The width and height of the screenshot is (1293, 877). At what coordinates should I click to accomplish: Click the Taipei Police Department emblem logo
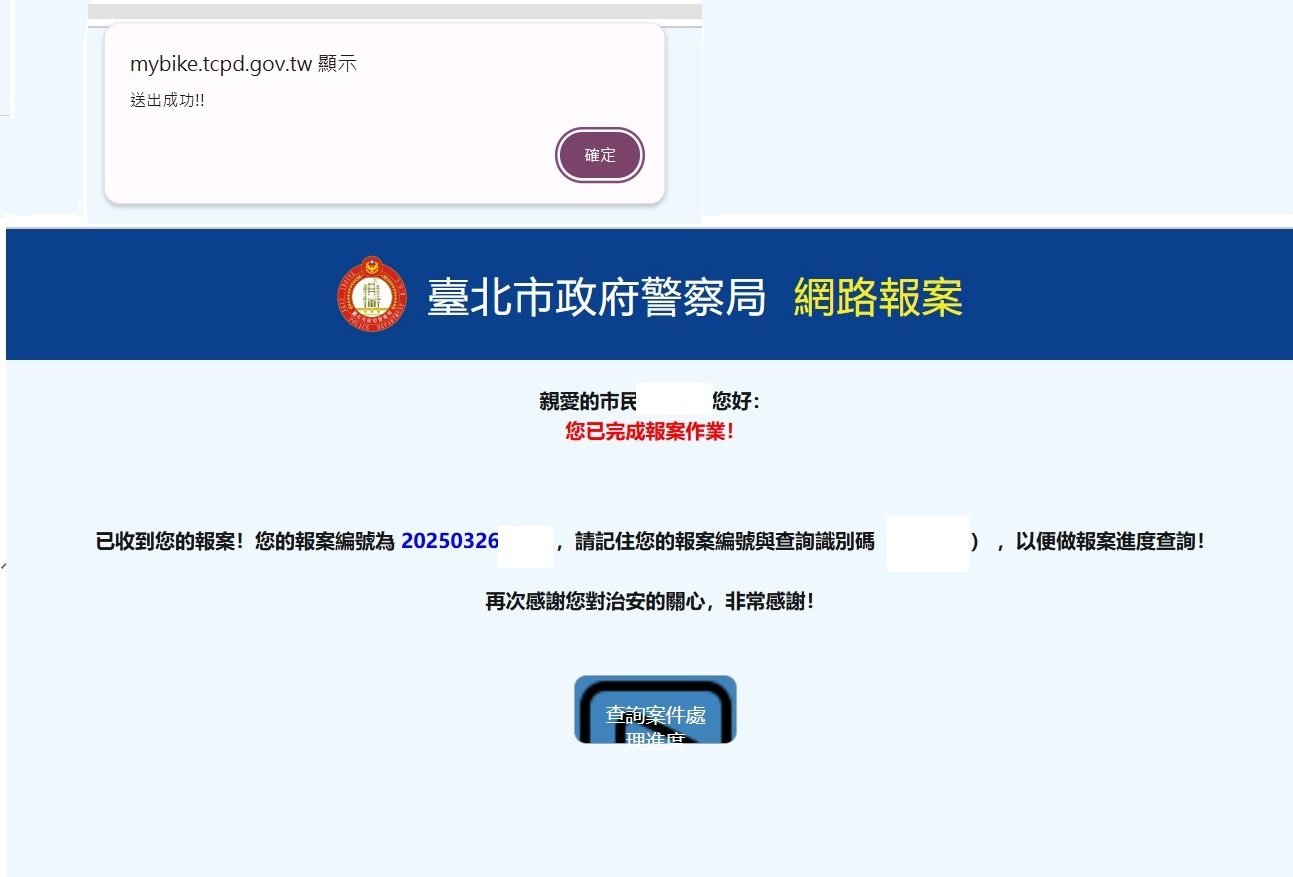tap(372, 295)
